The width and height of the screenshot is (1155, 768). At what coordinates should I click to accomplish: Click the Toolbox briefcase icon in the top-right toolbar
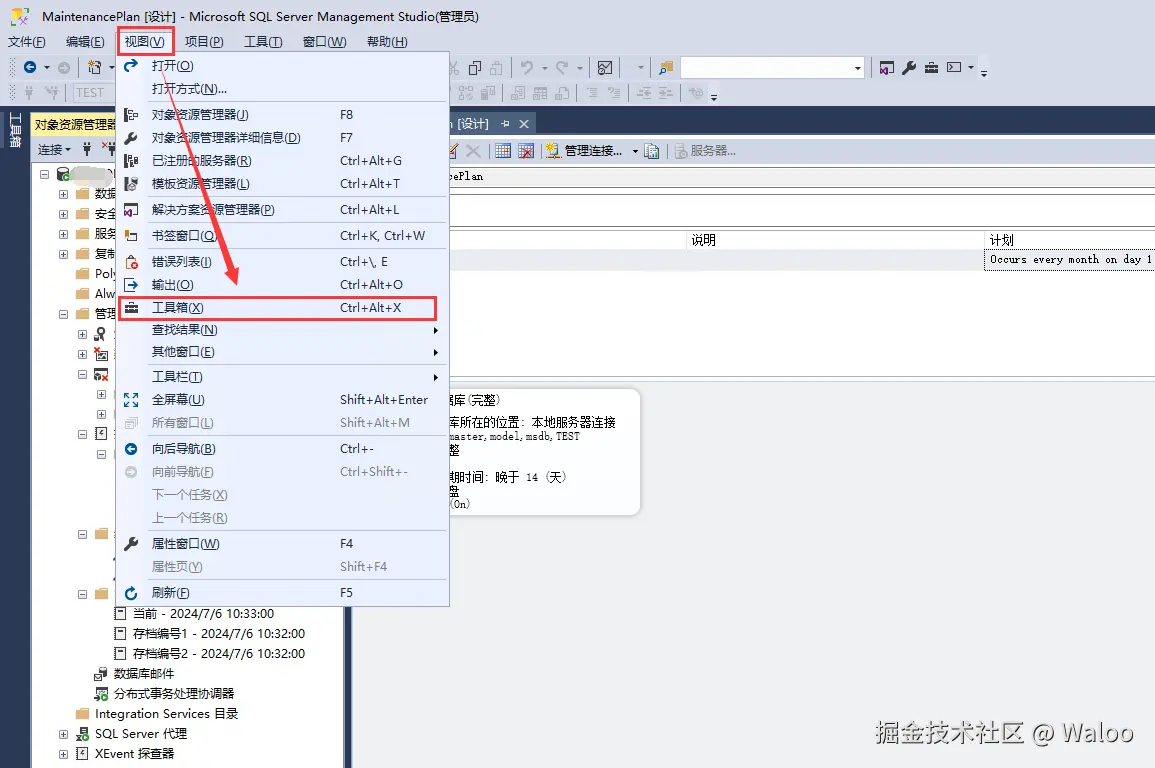931,68
